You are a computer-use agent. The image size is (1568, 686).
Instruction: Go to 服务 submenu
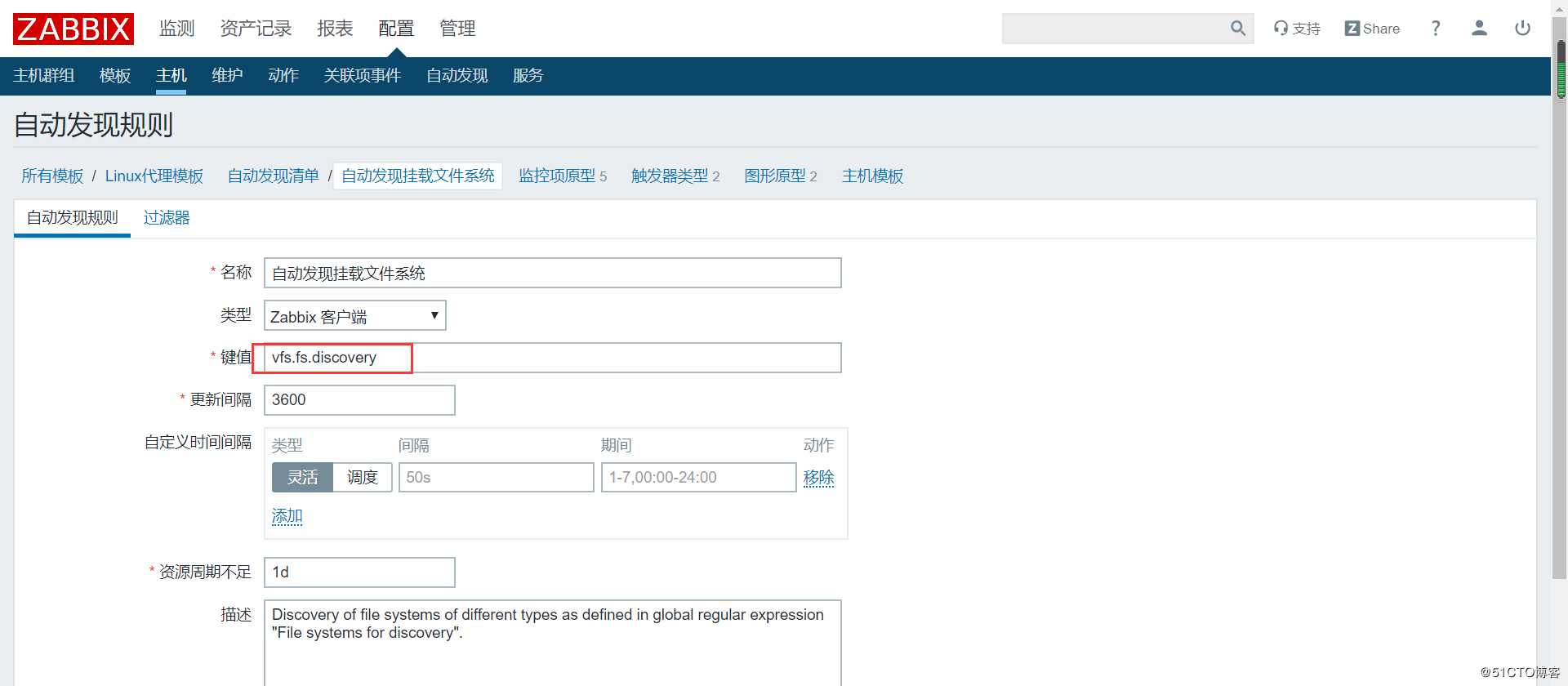point(528,76)
